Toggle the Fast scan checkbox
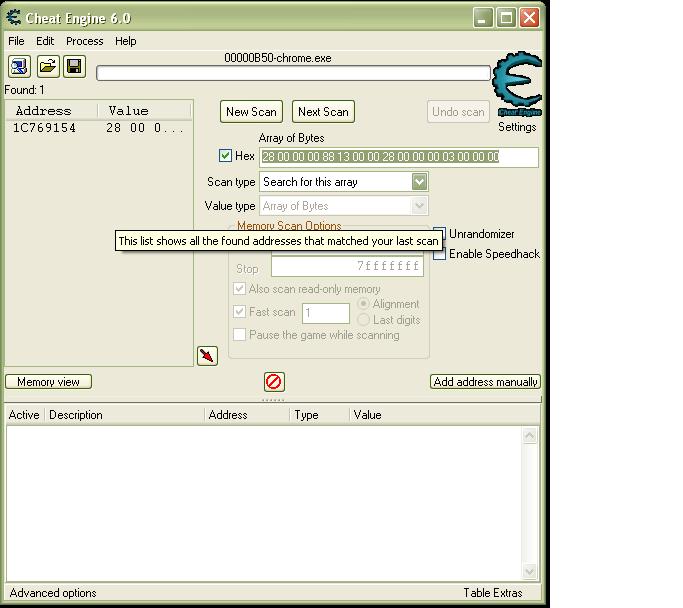Image resolution: width=683 pixels, height=608 pixels. 239,311
